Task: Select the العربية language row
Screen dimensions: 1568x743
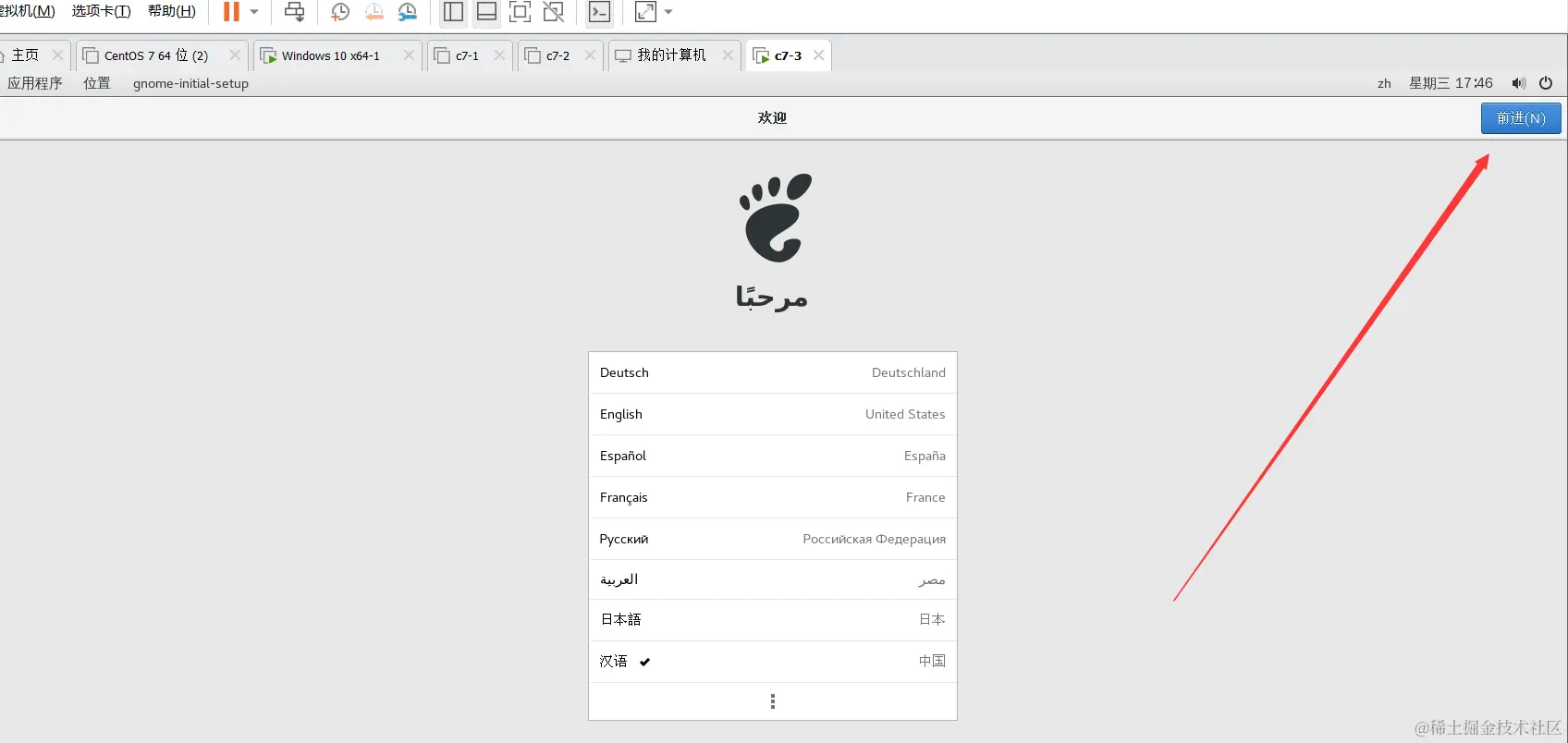Action: 773,579
